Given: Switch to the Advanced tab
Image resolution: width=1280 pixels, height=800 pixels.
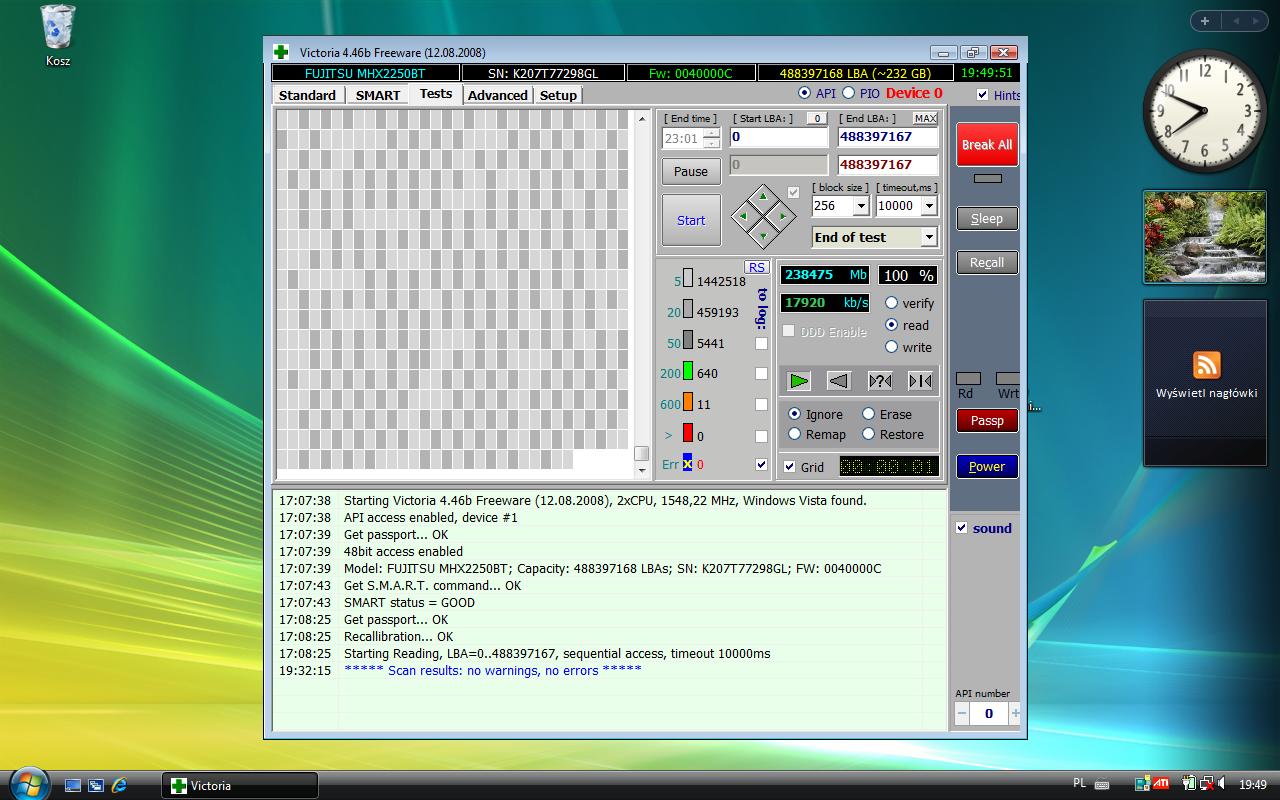Looking at the screenshot, I should 498,95.
